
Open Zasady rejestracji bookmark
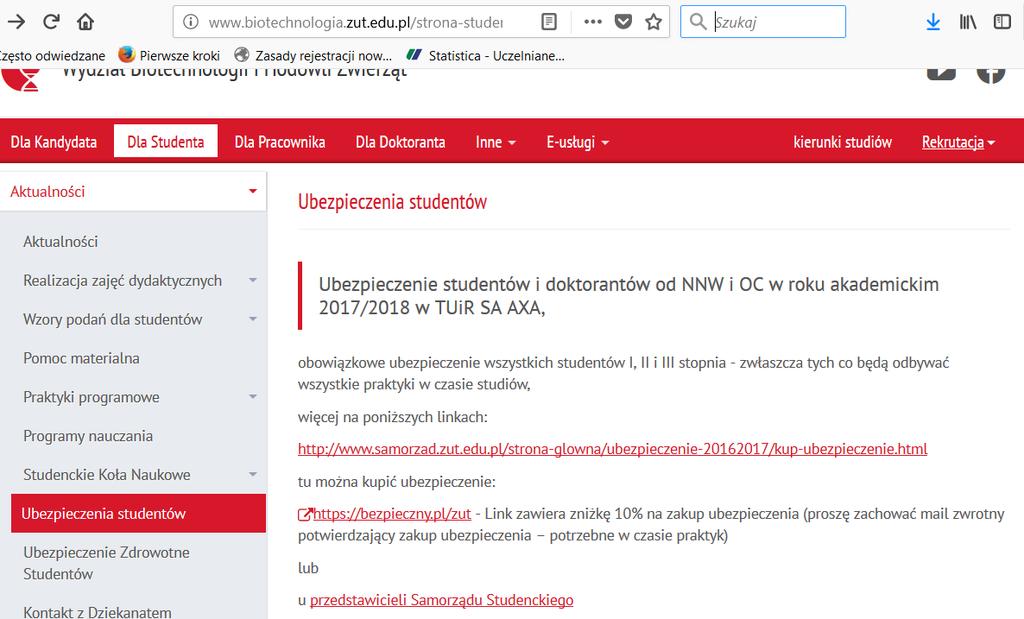click(x=313, y=56)
